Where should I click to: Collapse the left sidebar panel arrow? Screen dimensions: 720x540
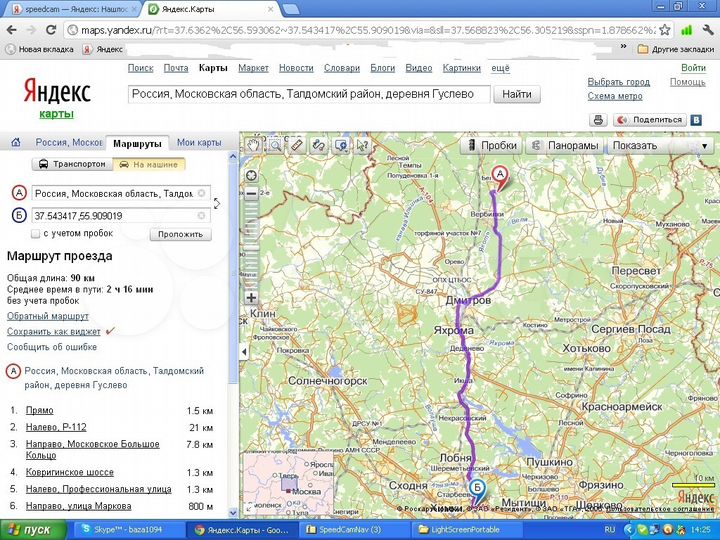pos(244,352)
